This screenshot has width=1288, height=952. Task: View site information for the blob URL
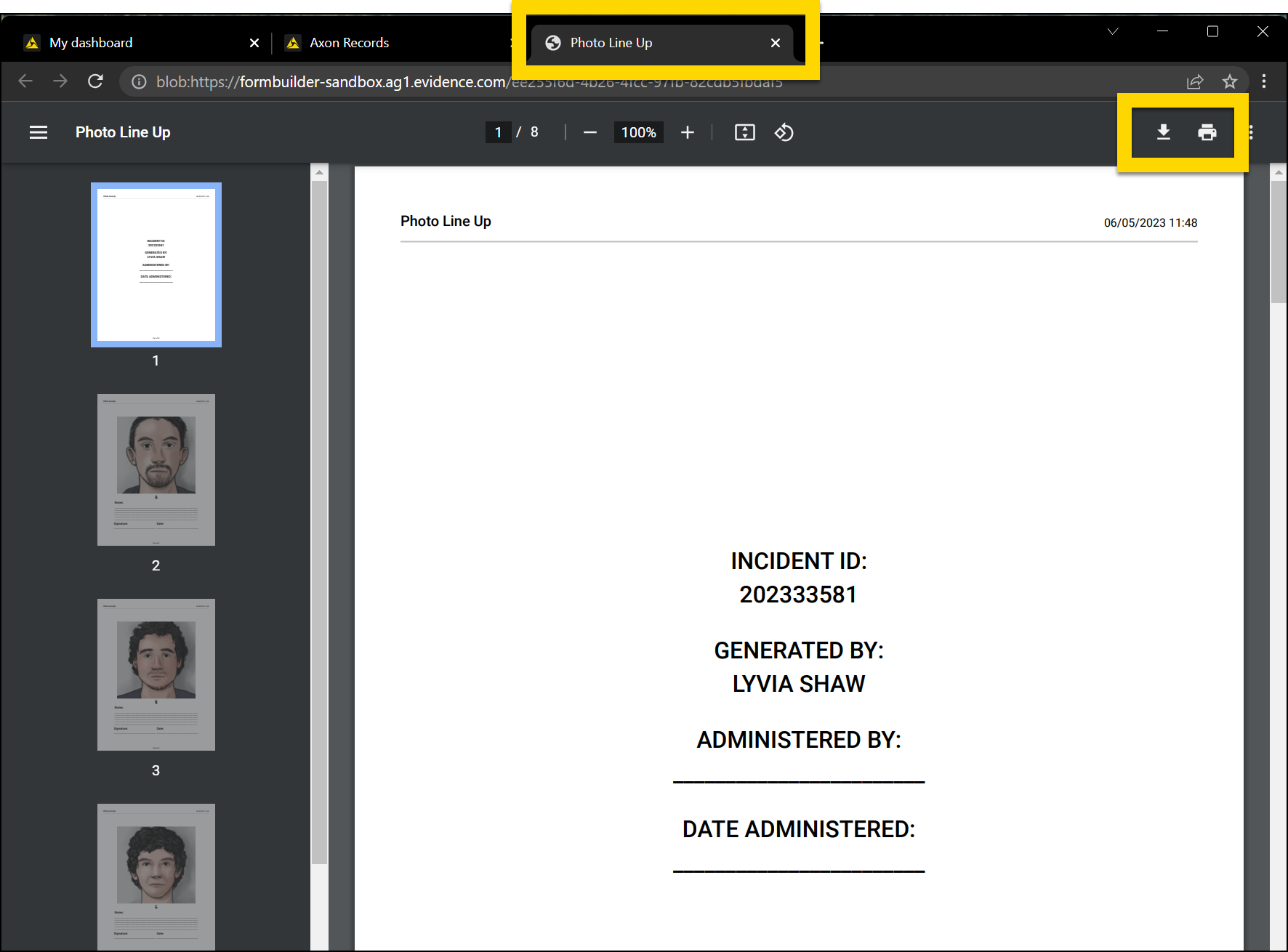[x=138, y=81]
